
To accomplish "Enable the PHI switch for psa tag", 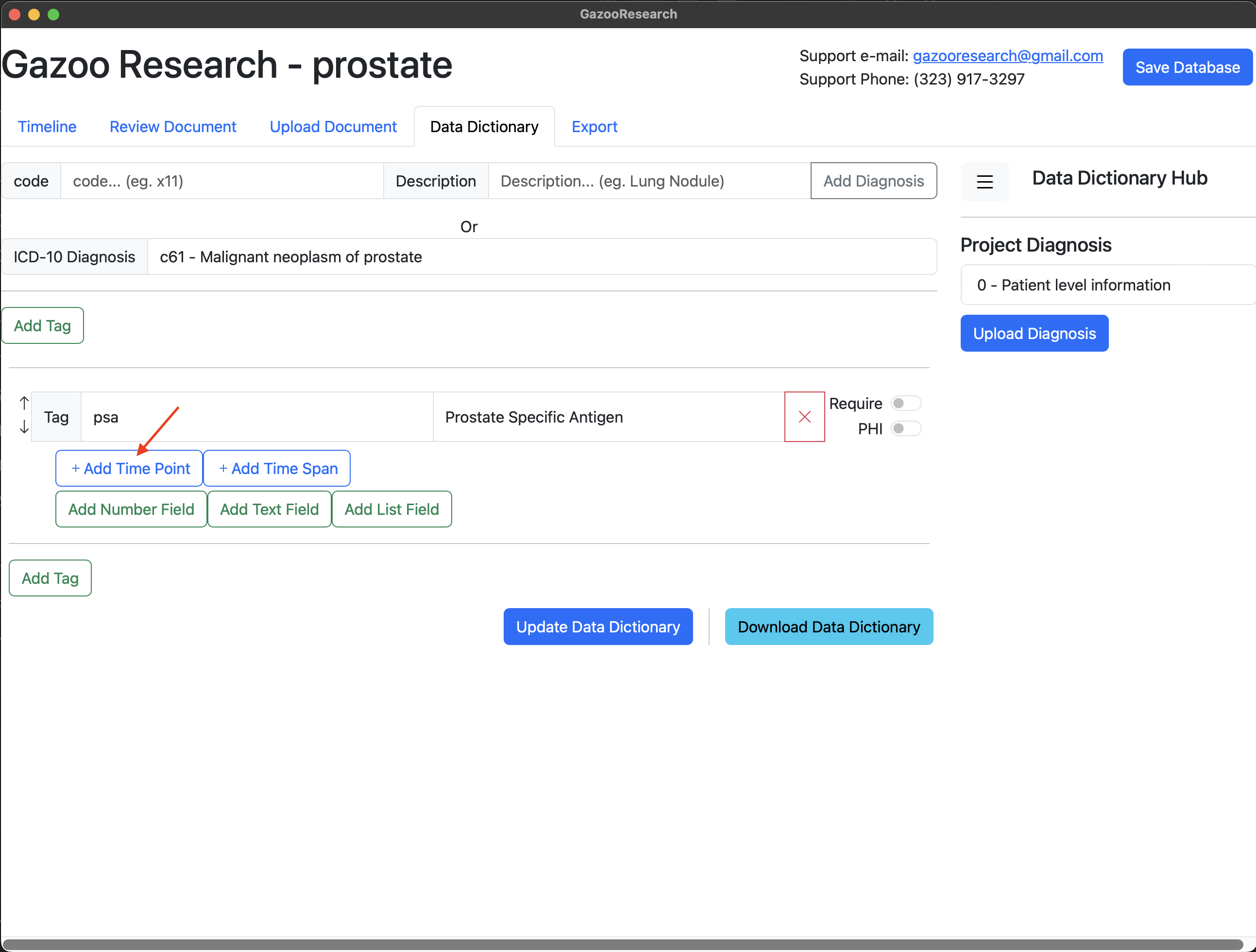I will tap(905, 428).
